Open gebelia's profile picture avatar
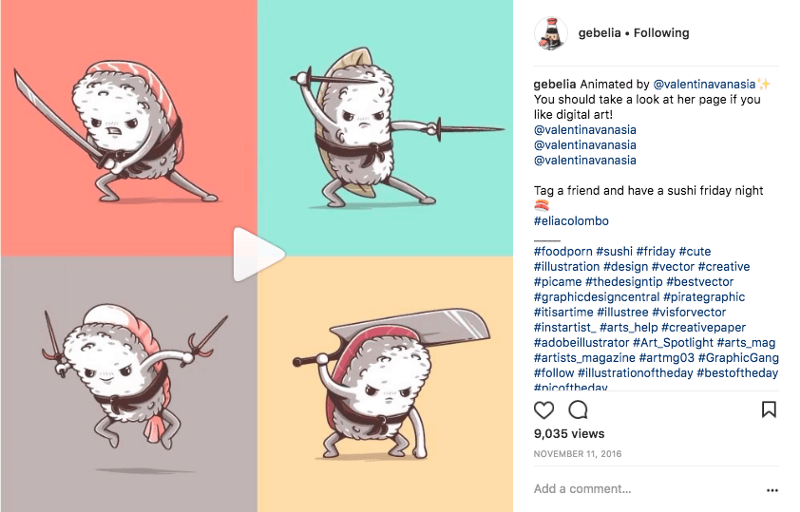 pyautogui.click(x=551, y=33)
